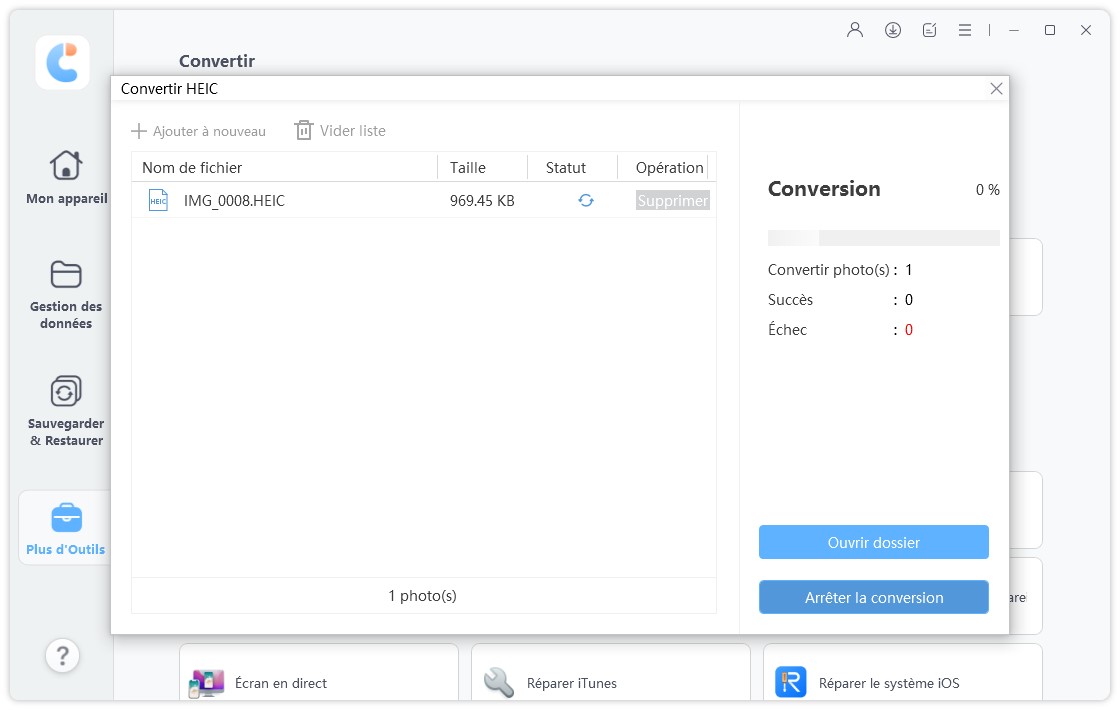Click the 0 % progress value
Viewport: 1120px width, 710px height.
pos(987,190)
